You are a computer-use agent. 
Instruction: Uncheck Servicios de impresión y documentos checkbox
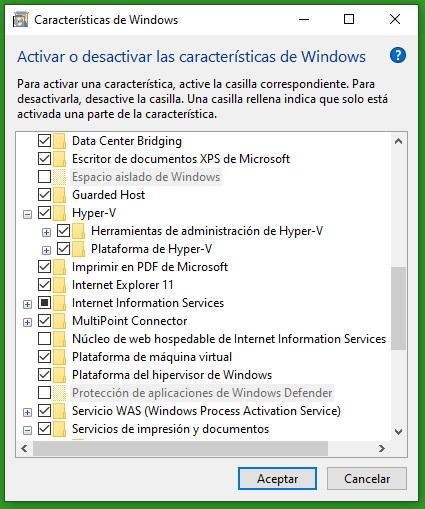[x=44, y=429]
